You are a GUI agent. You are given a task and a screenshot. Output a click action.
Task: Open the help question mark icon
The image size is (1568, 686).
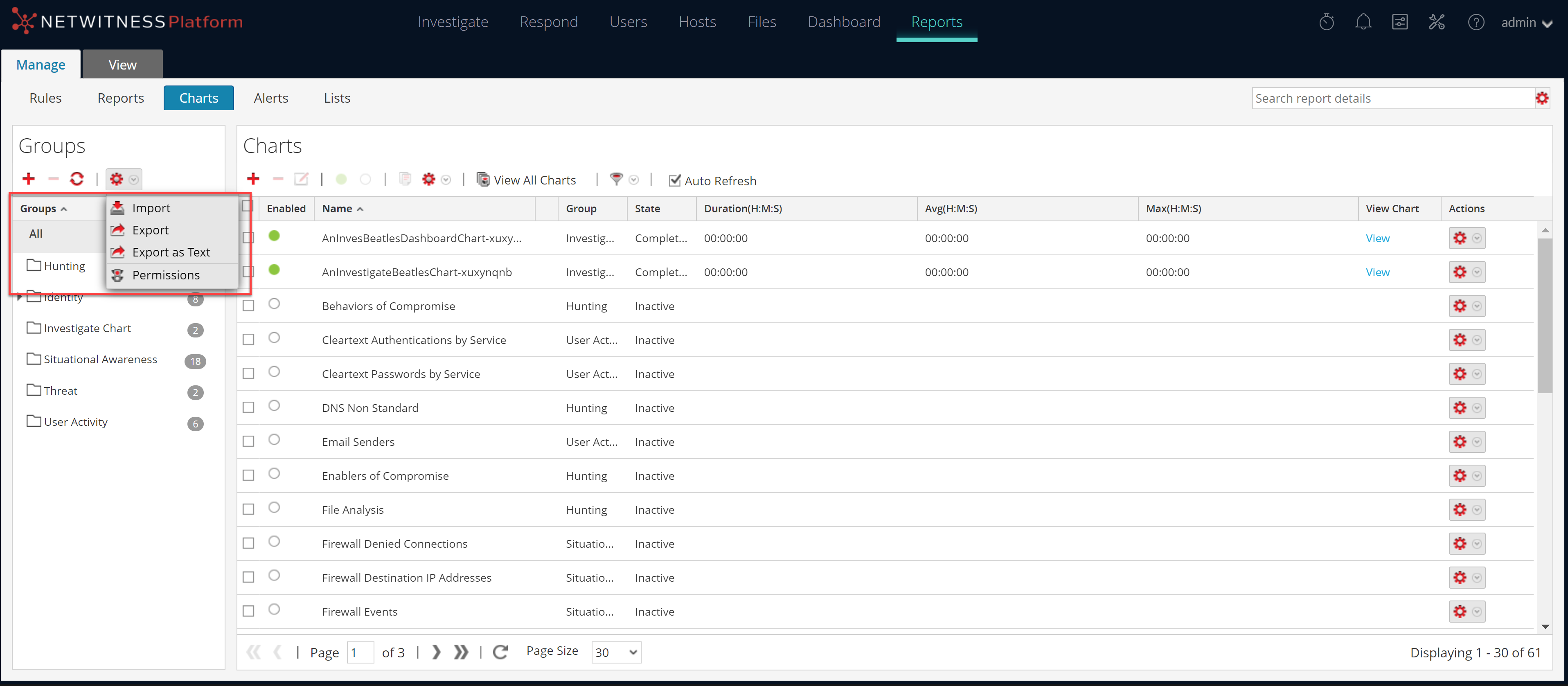pos(1476,22)
